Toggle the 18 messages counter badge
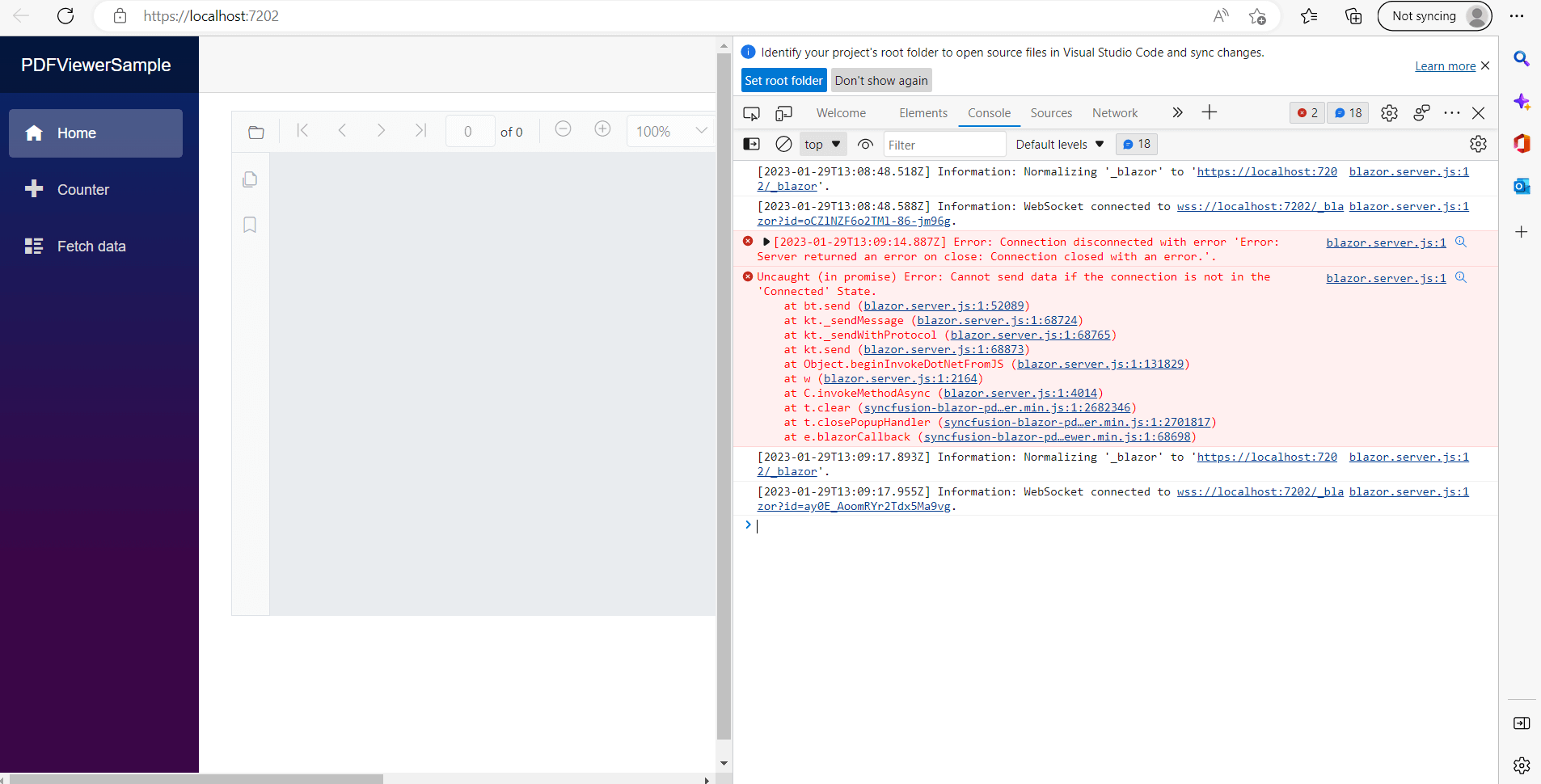The width and height of the screenshot is (1541, 784). tap(1137, 144)
